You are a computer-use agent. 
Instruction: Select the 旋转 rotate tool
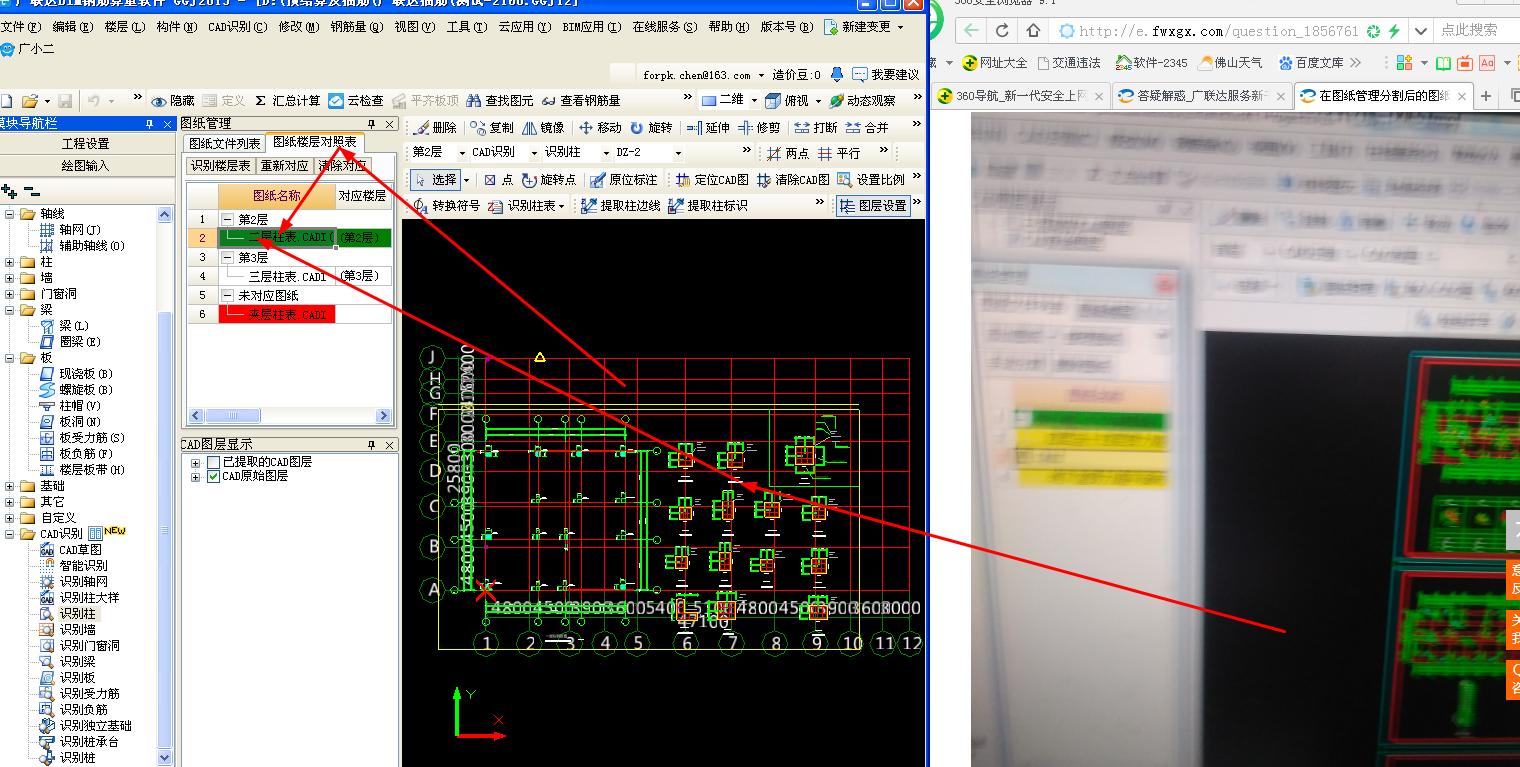point(651,128)
